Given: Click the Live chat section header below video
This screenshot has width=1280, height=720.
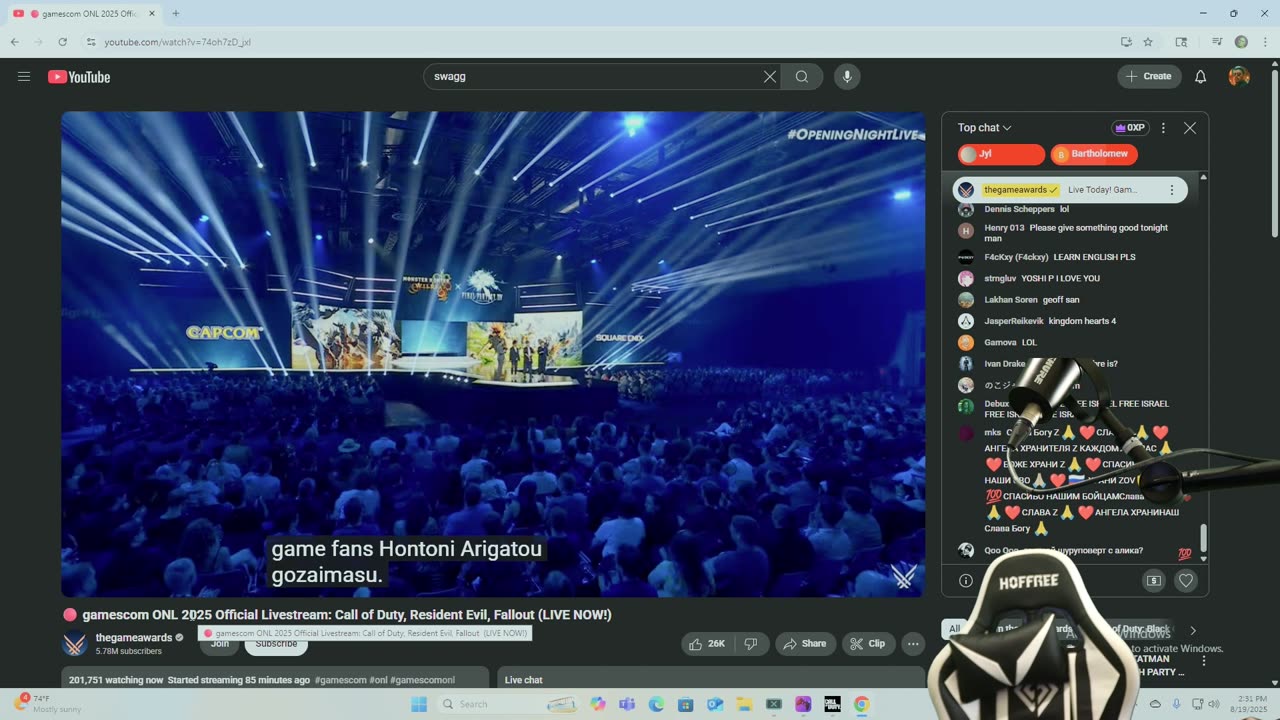Looking at the screenshot, I should [x=523, y=680].
